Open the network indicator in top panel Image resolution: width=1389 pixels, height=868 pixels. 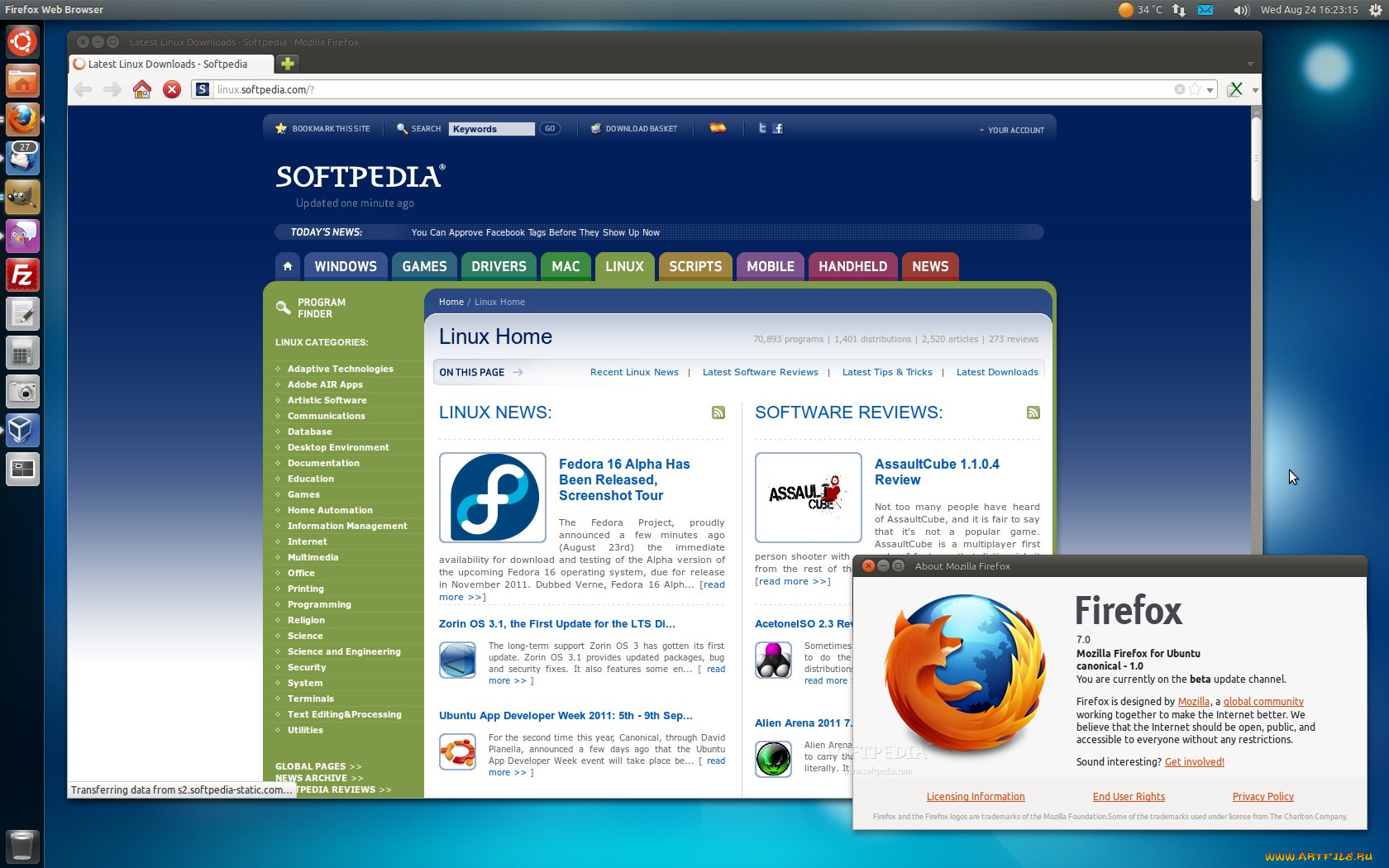click(1179, 10)
